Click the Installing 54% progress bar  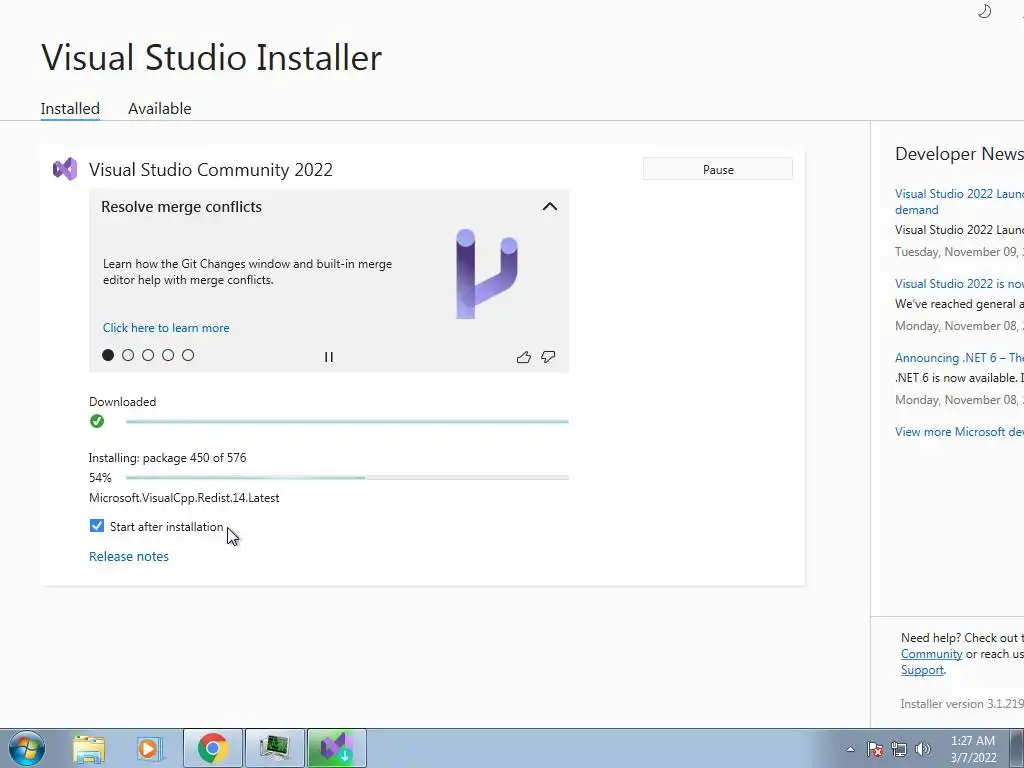point(347,478)
